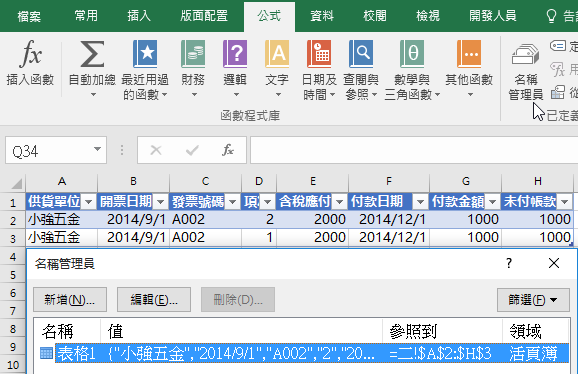The height and width of the screenshot is (374, 578).
Task: Open 其他函數 more functions
Action: [469, 54]
